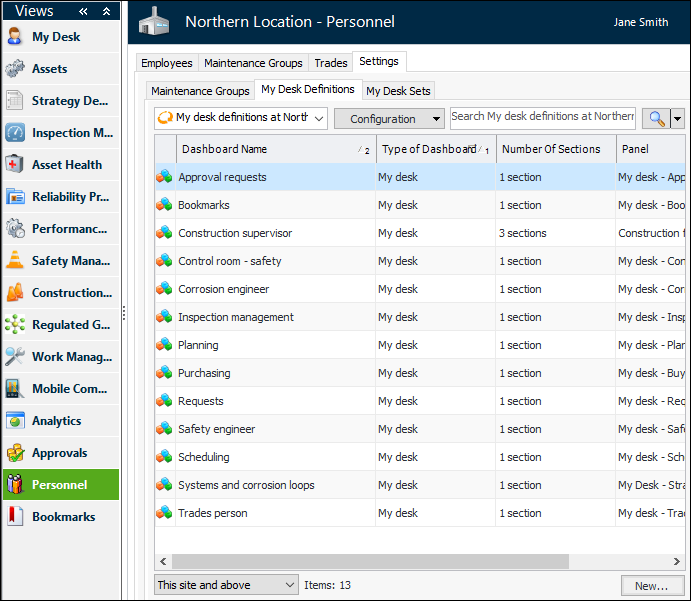
Task: Open the This site and above dropdown
Action: click(226, 585)
